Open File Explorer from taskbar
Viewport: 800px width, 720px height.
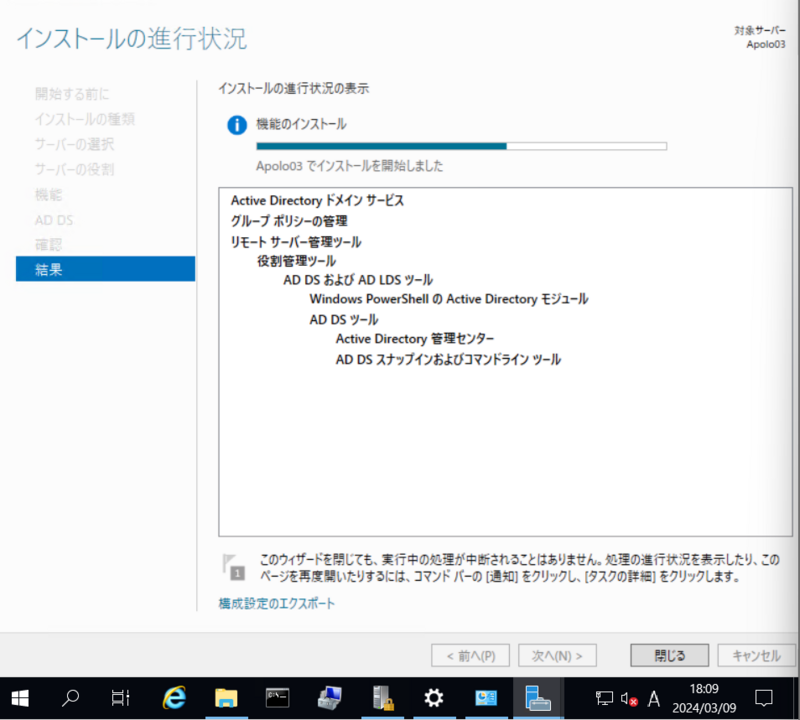[x=226, y=698]
